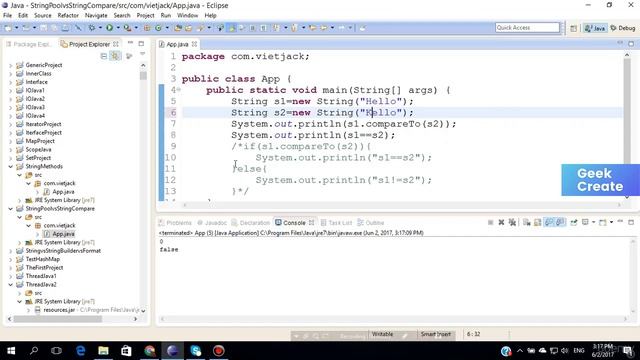The image size is (640, 360).
Task: Click the Terminate square icon in Console
Action: click(491, 222)
